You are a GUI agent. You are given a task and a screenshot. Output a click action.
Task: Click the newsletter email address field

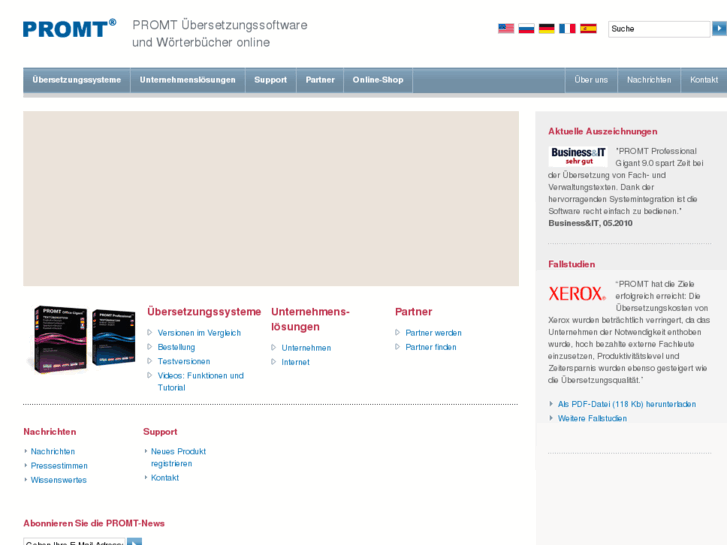point(74,541)
